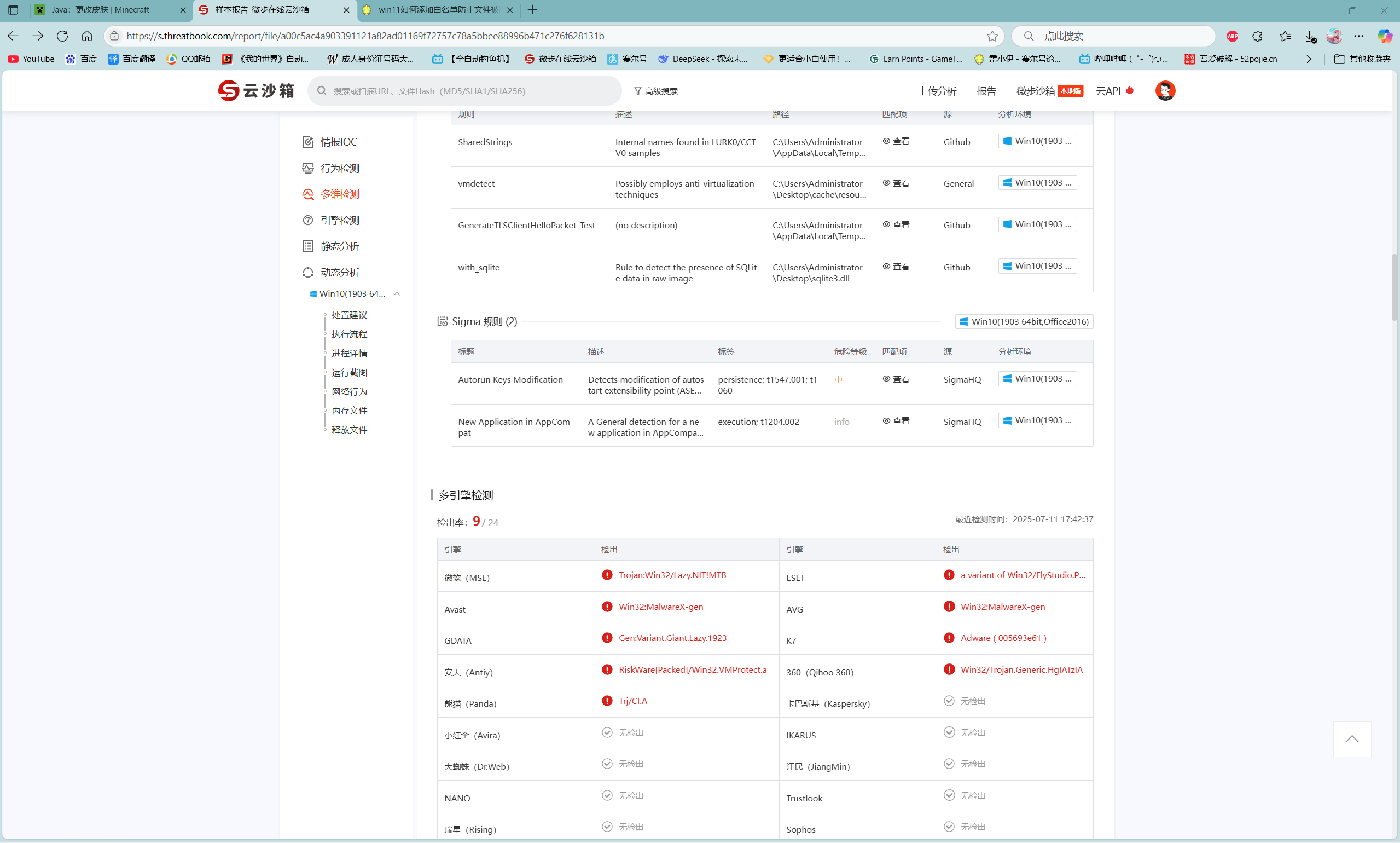View match for Autorun Keys Modification
1400x843 pixels.
coord(896,379)
